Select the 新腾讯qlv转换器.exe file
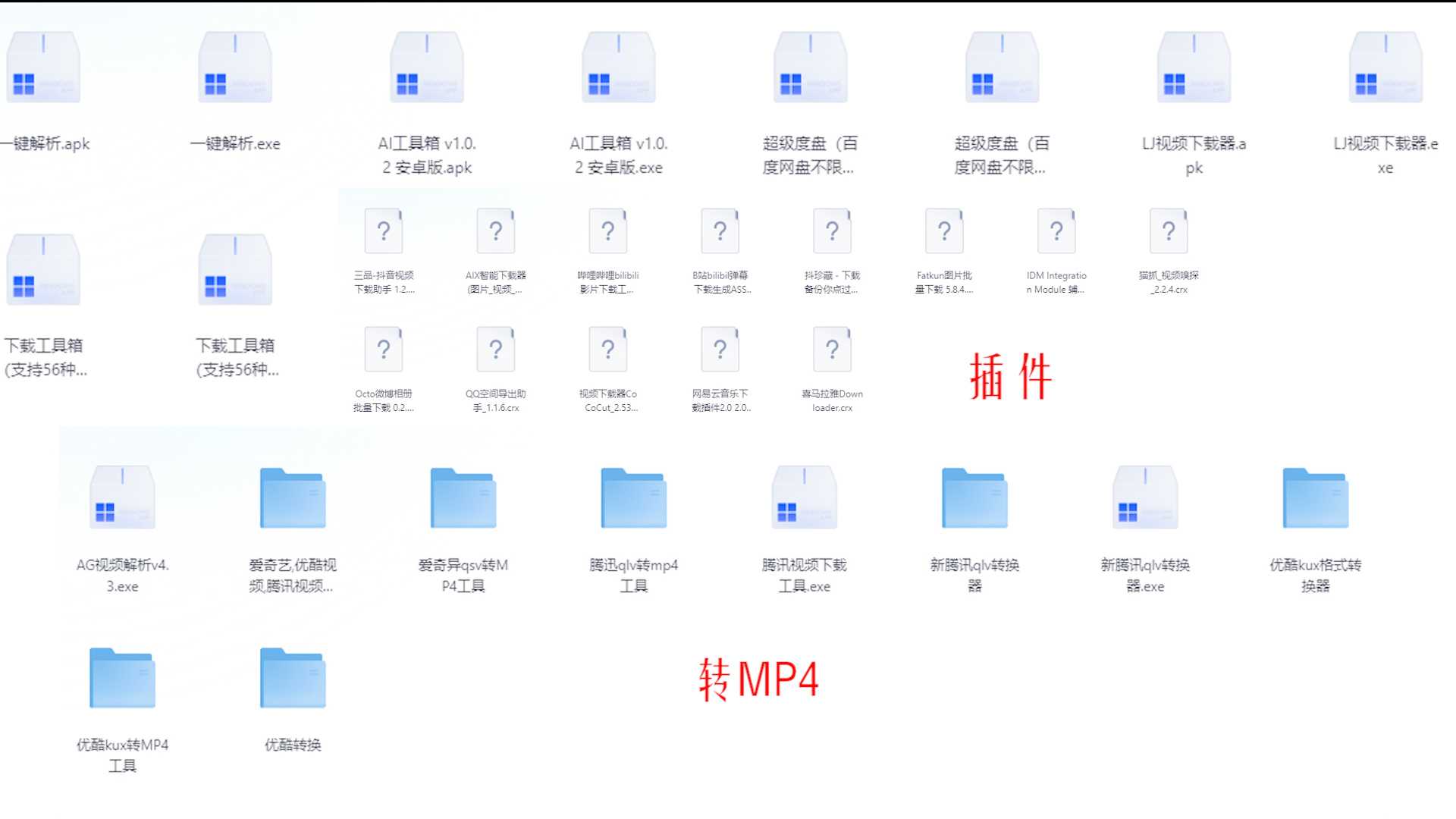This screenshot has width=1456, height=819. coord(1145,497)
